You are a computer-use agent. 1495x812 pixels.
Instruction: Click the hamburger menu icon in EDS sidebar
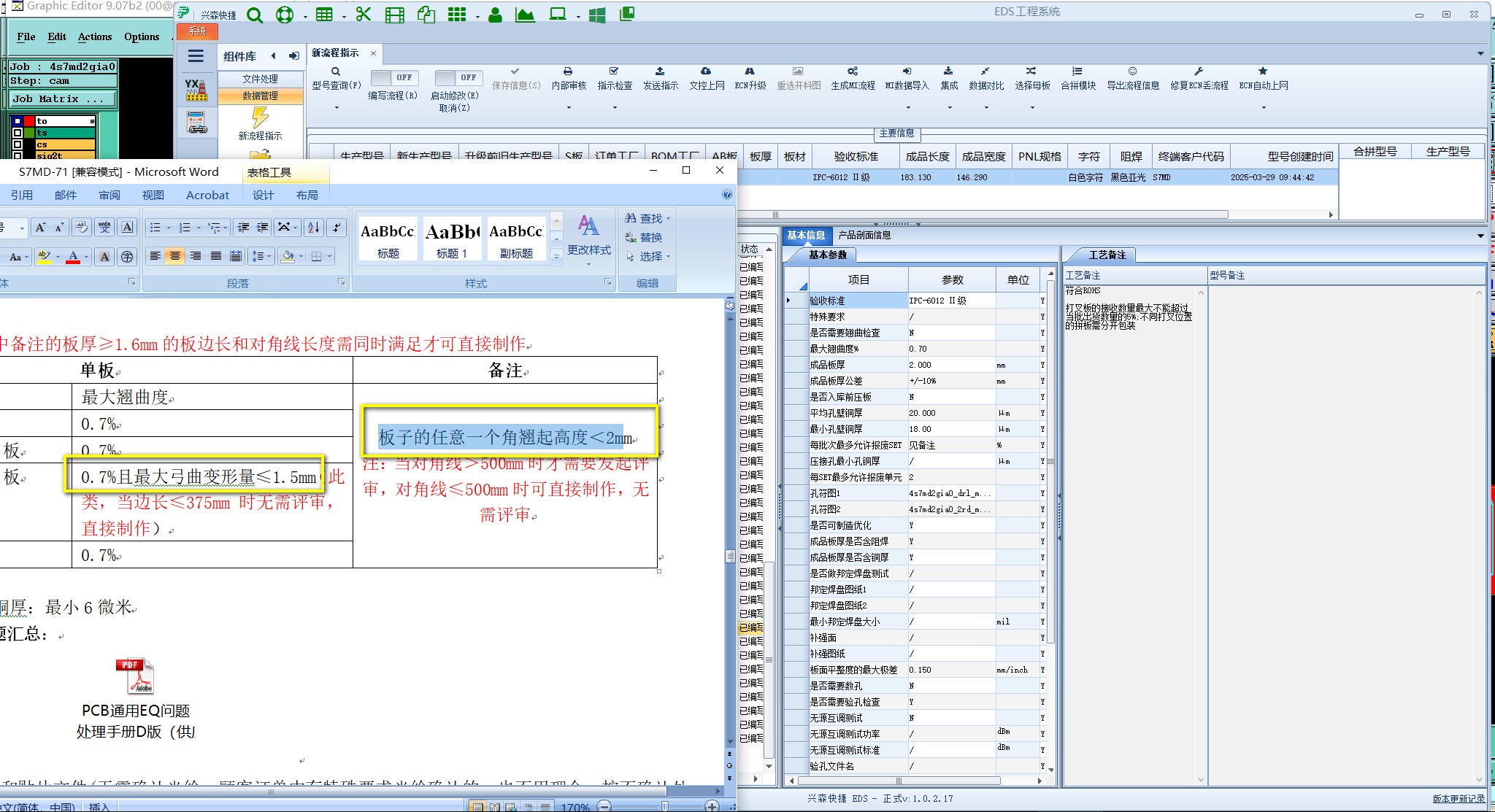point(196,56)
